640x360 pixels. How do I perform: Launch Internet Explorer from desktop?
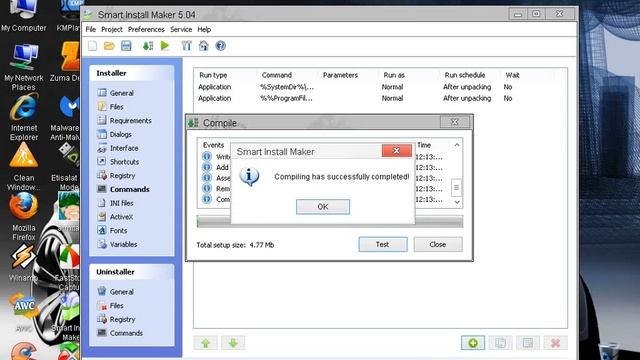pos(24,118)
